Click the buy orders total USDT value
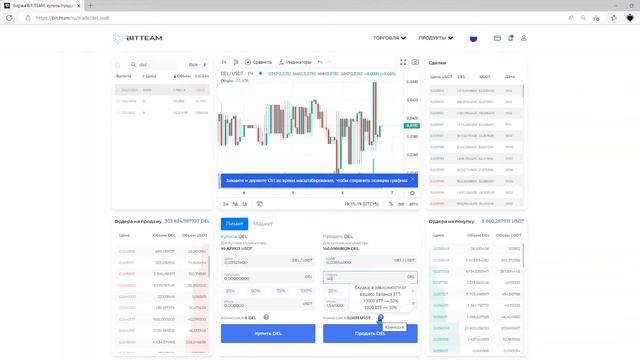 [503, 221]
